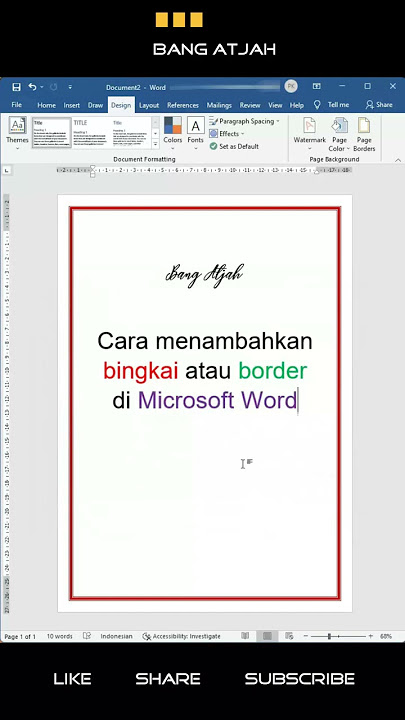Open the Review tab
Screen dimensions: 405x720
pyautogui.click(x=250, y=105)
